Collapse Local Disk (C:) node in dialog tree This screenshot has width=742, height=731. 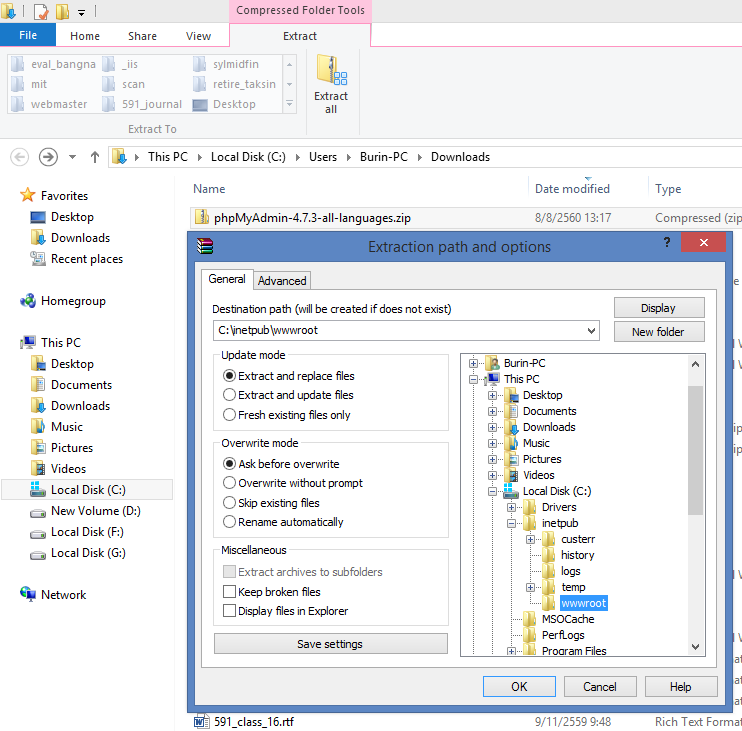click(x=492, y=492)
